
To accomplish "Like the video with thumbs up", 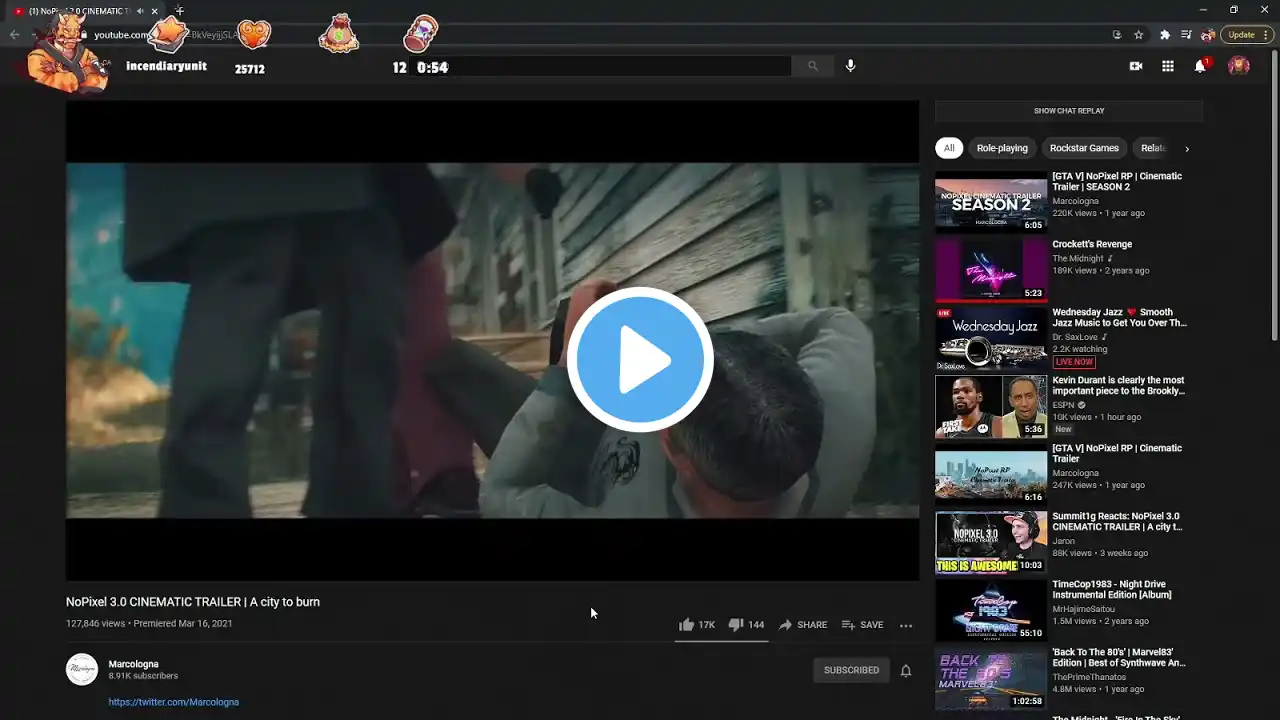I will 687,625.
